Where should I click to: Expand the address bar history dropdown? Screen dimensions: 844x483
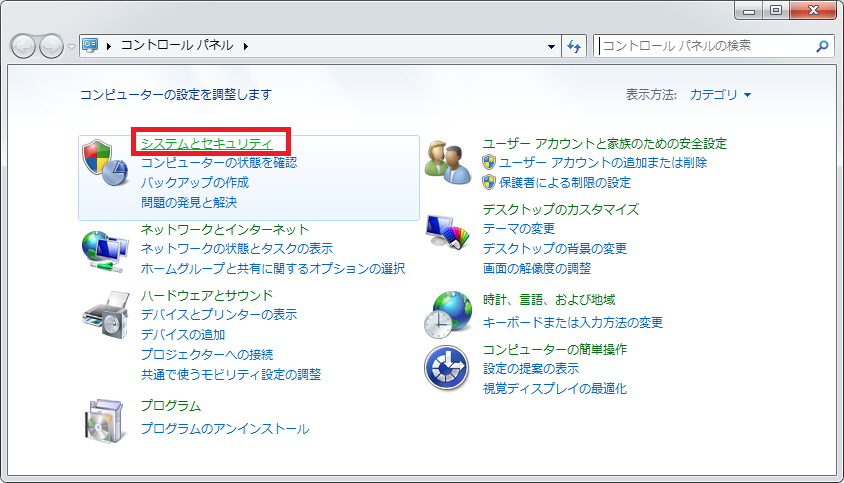[x=552, y=46]
